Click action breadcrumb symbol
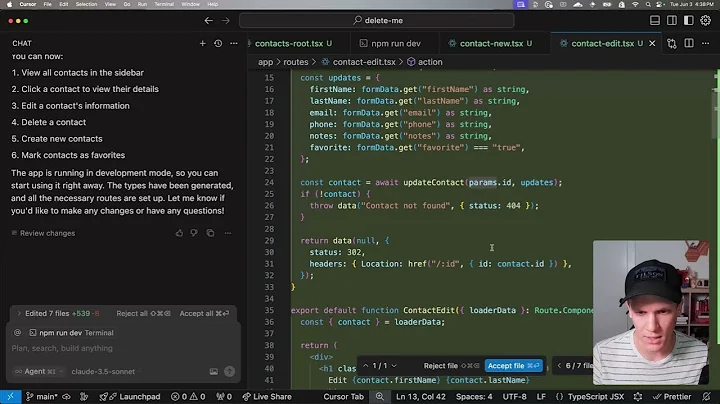Viewport: 720px width, 404px height. pos(425,62)
